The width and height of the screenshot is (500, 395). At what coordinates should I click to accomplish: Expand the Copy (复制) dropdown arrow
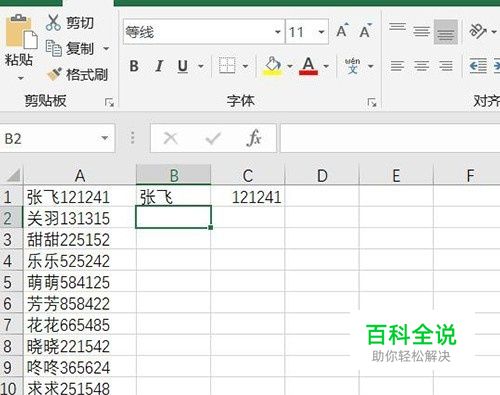[106, 49]
